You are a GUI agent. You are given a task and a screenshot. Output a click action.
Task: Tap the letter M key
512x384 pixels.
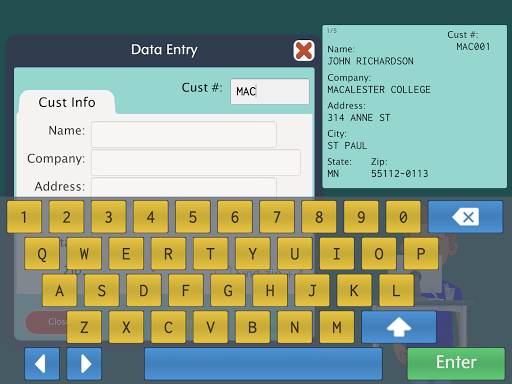(337, 327)
